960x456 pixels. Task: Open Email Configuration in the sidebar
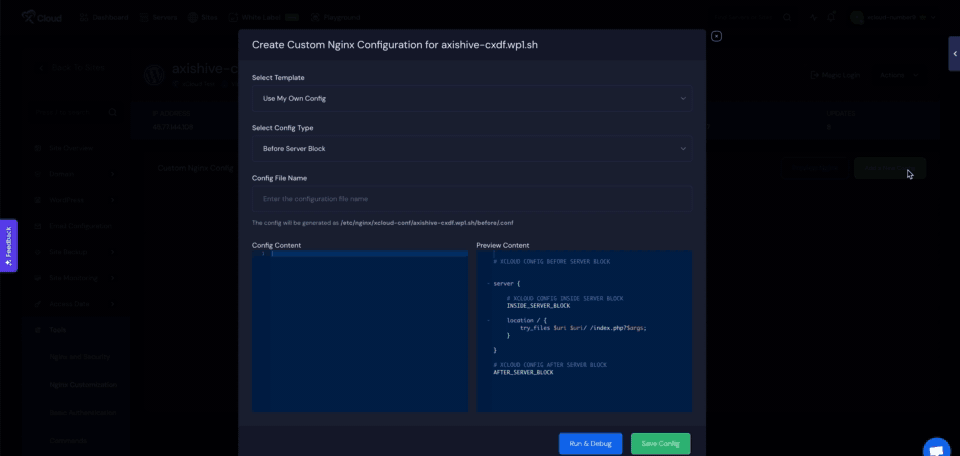[73, 226]
